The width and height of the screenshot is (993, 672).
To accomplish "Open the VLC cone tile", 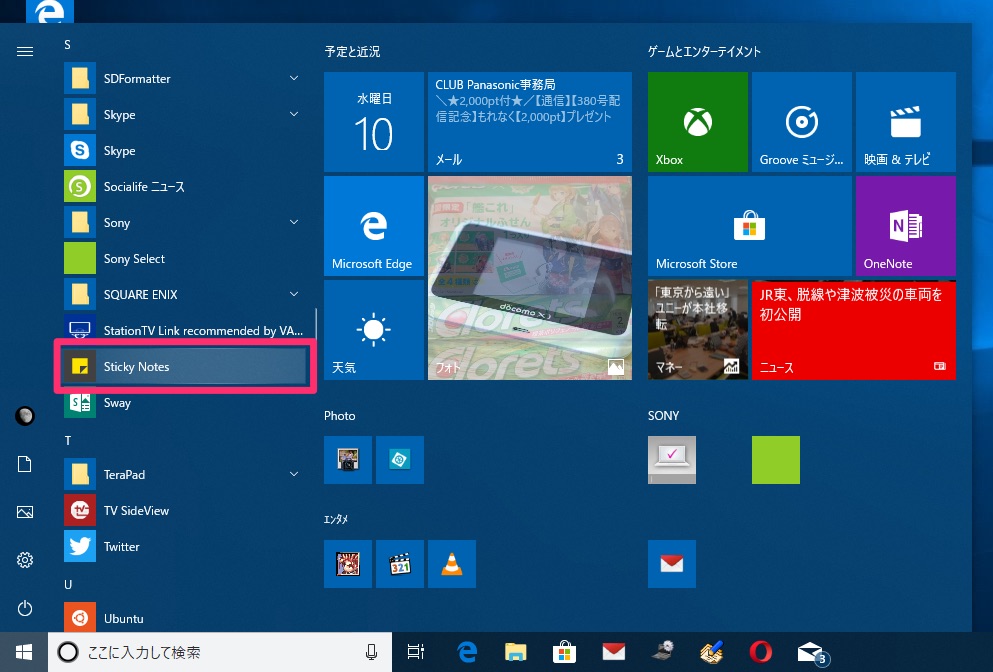I will [452, 564].
